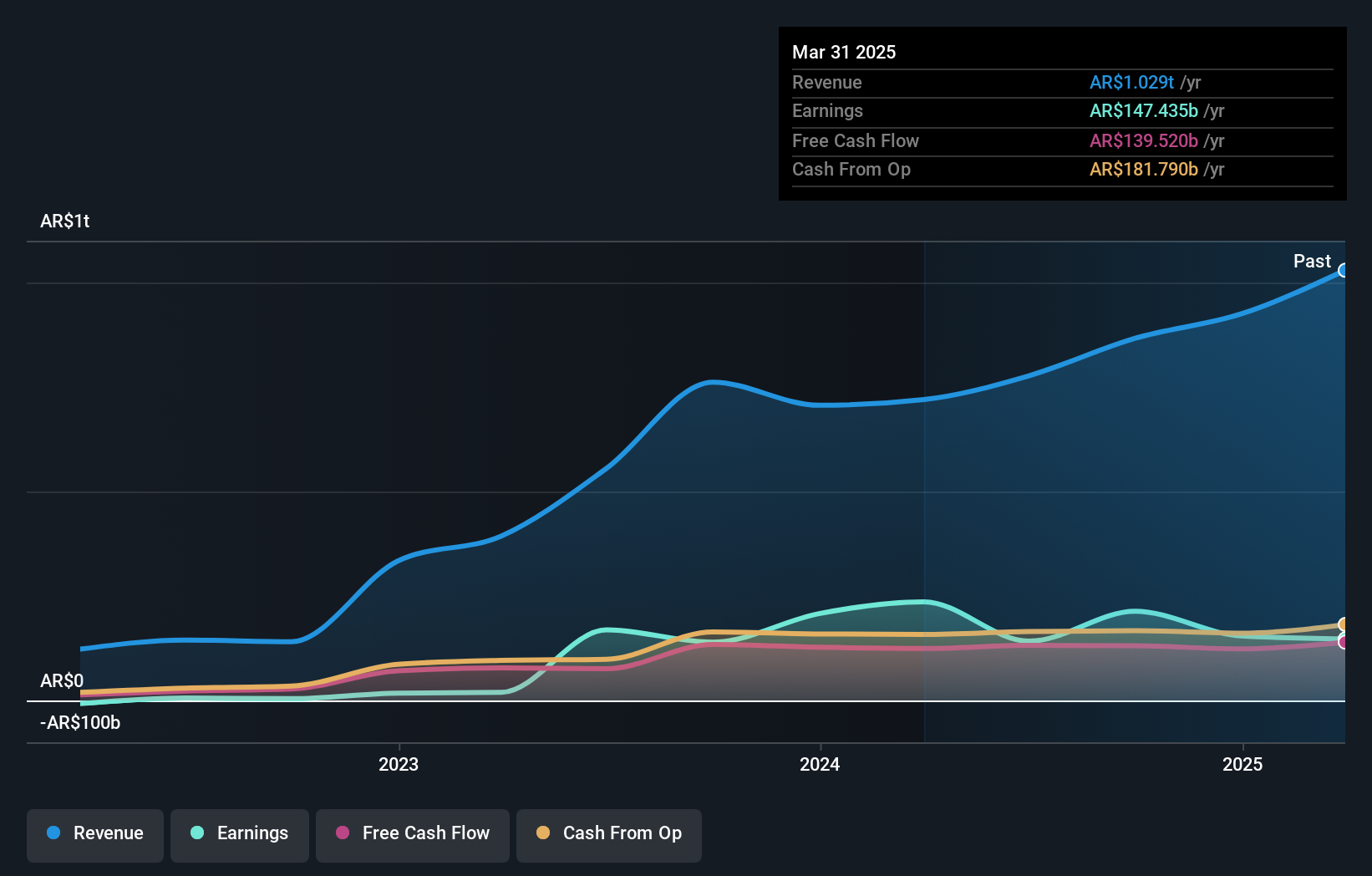Image resolution: width=1372 pixels, height=876 pixels.
Task: Select the 2024 x-axis label
Action: [x=820, y=764]
